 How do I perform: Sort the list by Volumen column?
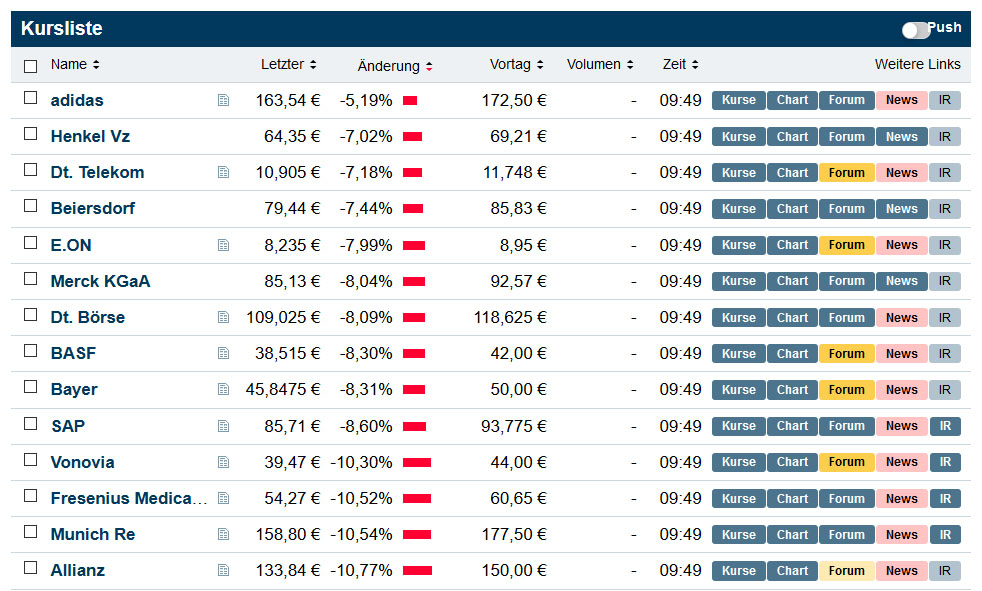[x=600, y=64]
